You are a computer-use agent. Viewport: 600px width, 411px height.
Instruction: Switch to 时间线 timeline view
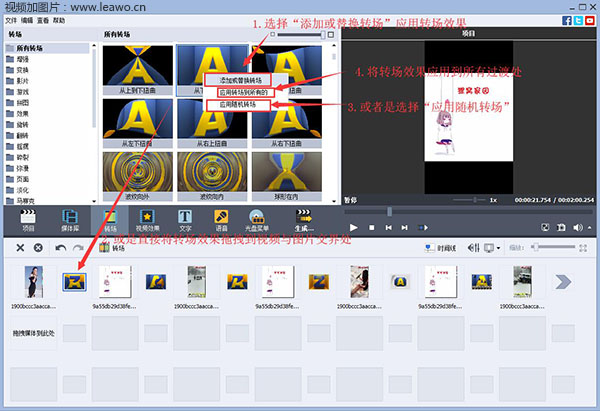[440, 248]
